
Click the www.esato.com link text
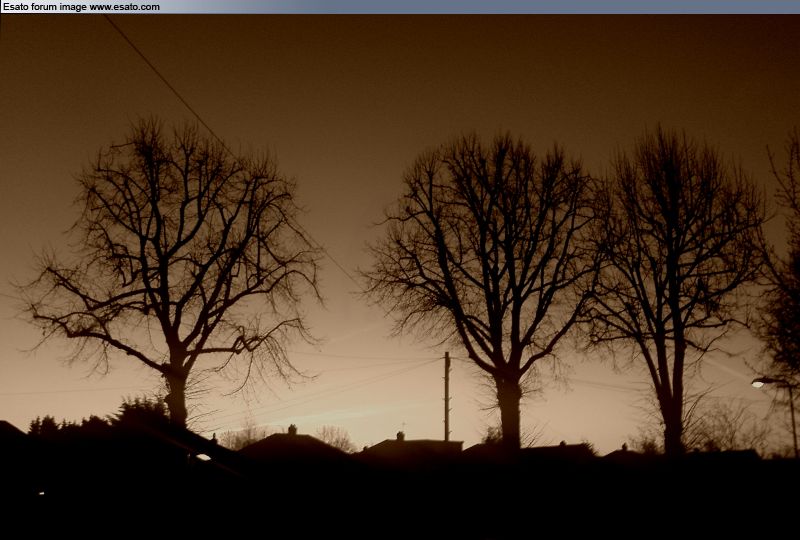click(x=124, y=7)
